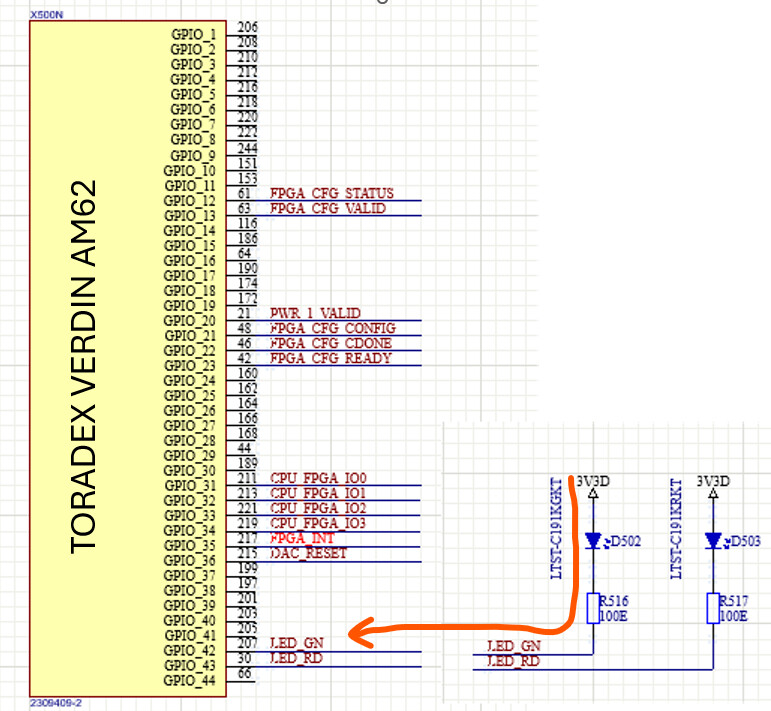
Task: Select the CPU_FPGA_IO0 net label
Action: [318, 478]
